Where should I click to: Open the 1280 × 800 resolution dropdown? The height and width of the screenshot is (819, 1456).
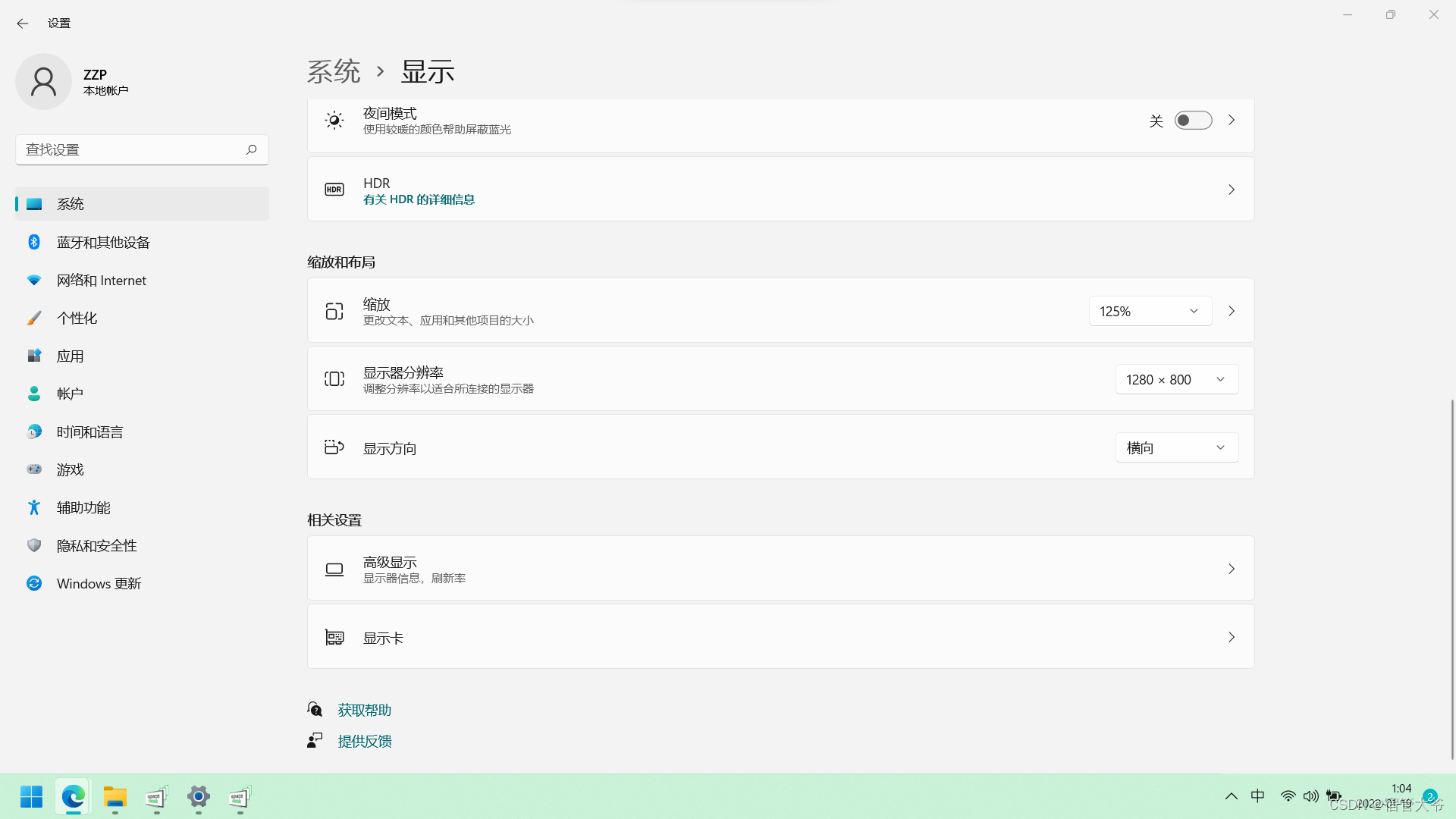(1176, 379)
